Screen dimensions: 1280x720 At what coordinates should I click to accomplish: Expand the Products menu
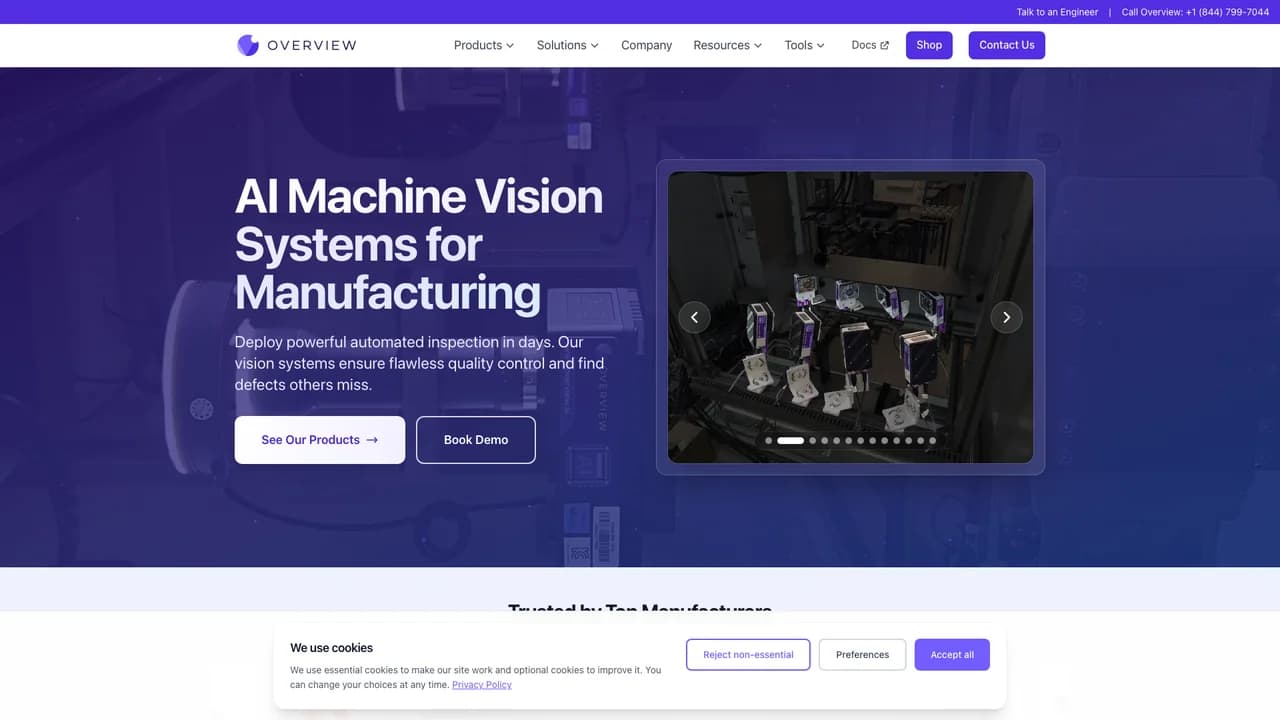pyautogui.click(x=484, y=45)
